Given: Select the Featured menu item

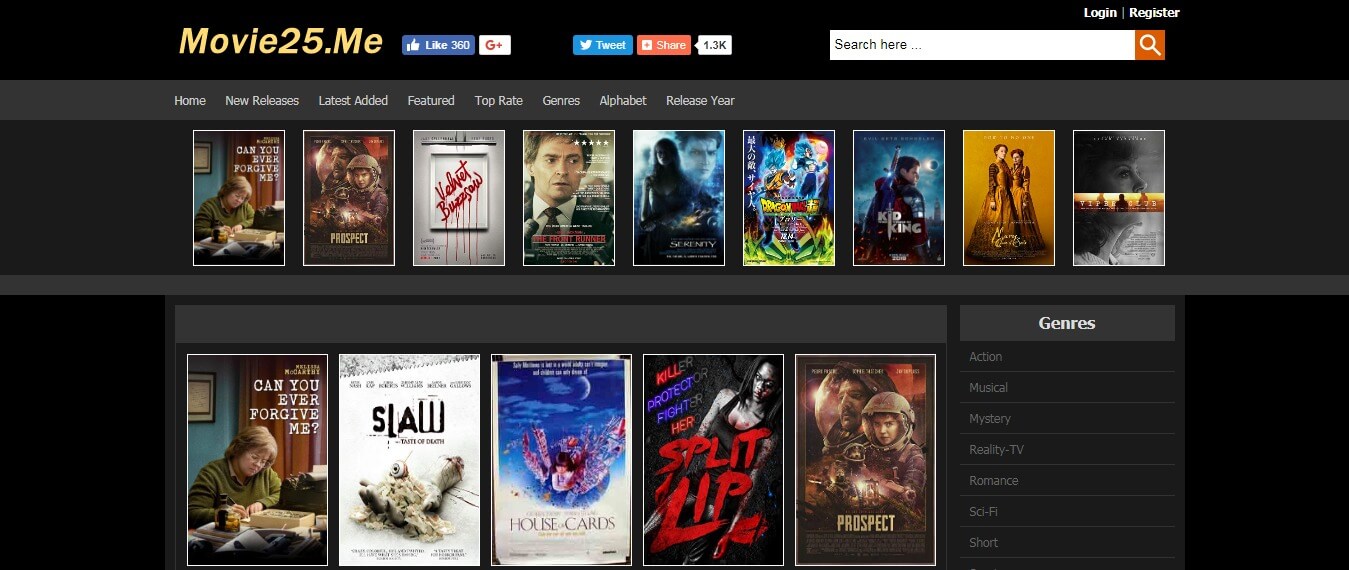Looking at the screenshot, I should (x=431, y=101).
